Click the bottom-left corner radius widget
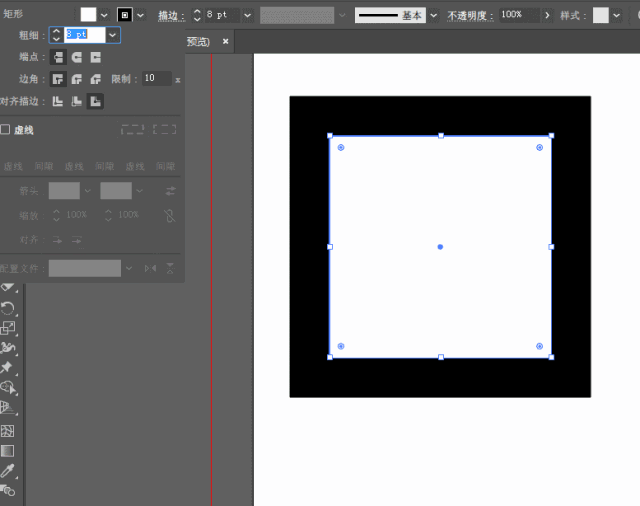This screenshot has height=506, width=640. point(341,346)
